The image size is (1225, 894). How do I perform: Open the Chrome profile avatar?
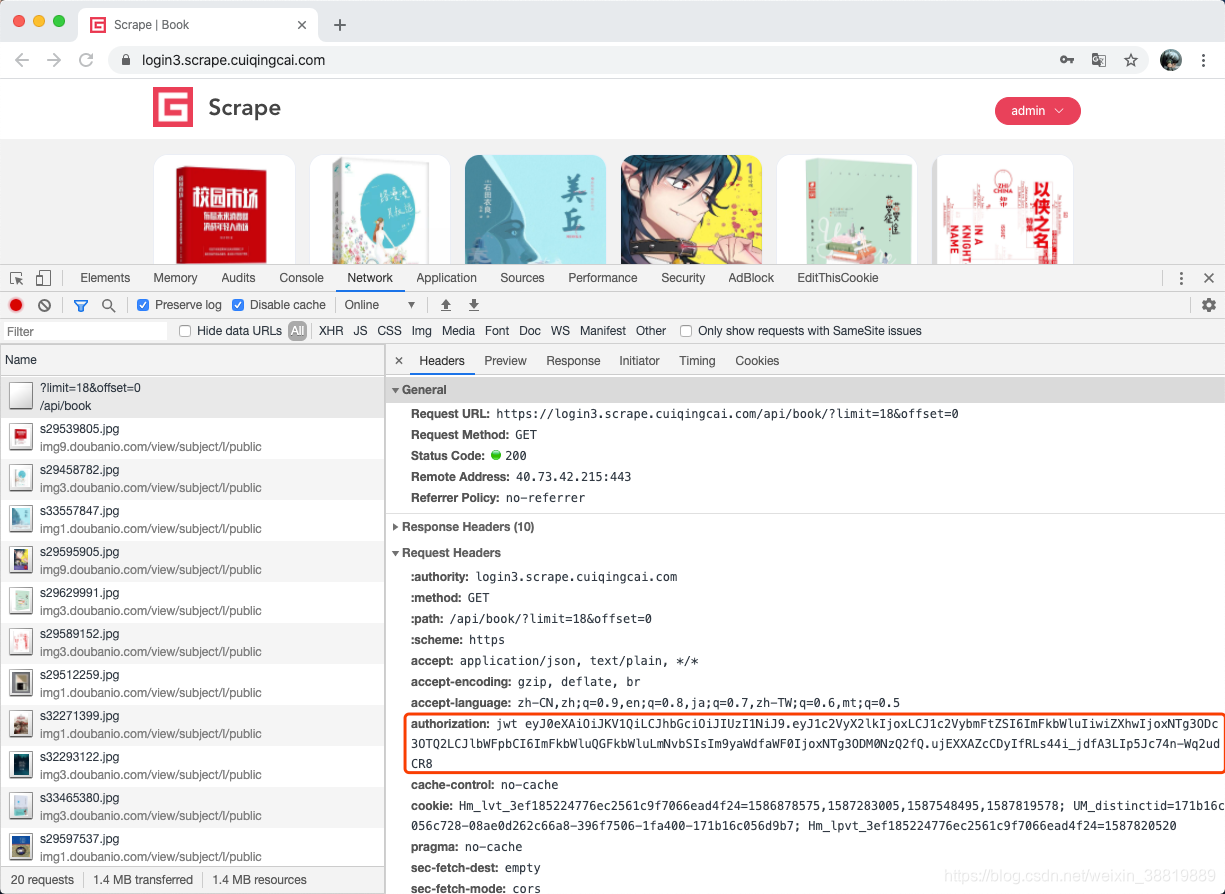(x=1171, y=60)
